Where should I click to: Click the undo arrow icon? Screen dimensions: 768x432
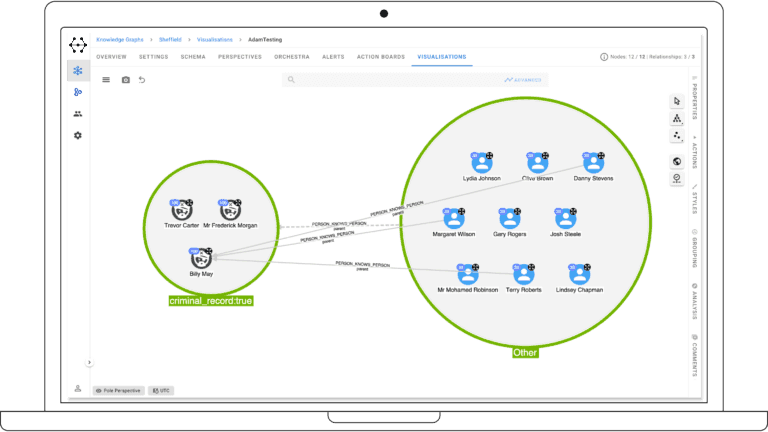point(142,80)
